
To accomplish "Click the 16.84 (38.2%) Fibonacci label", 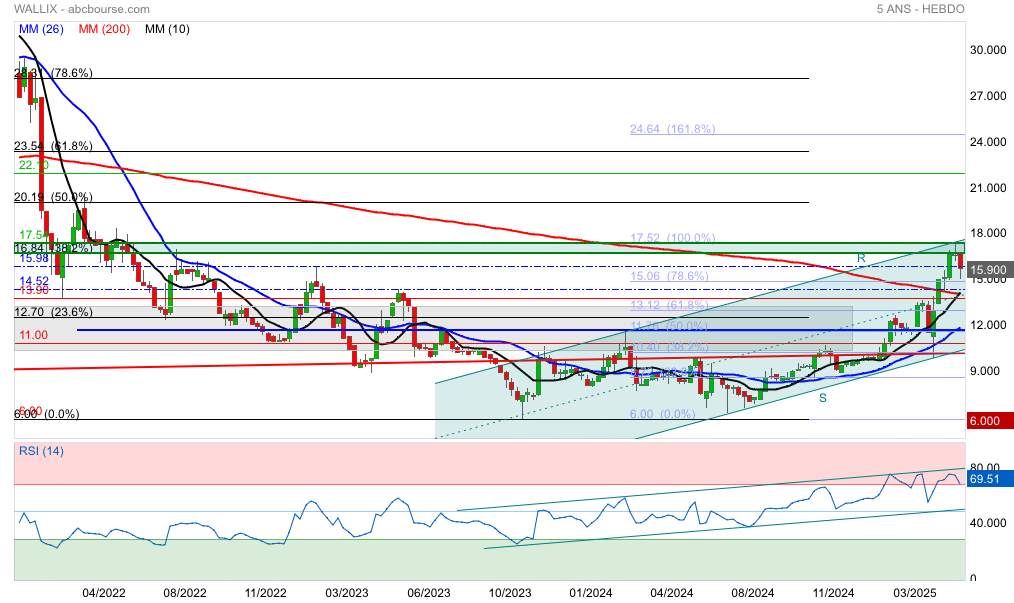I will click(x=53, y=248).
